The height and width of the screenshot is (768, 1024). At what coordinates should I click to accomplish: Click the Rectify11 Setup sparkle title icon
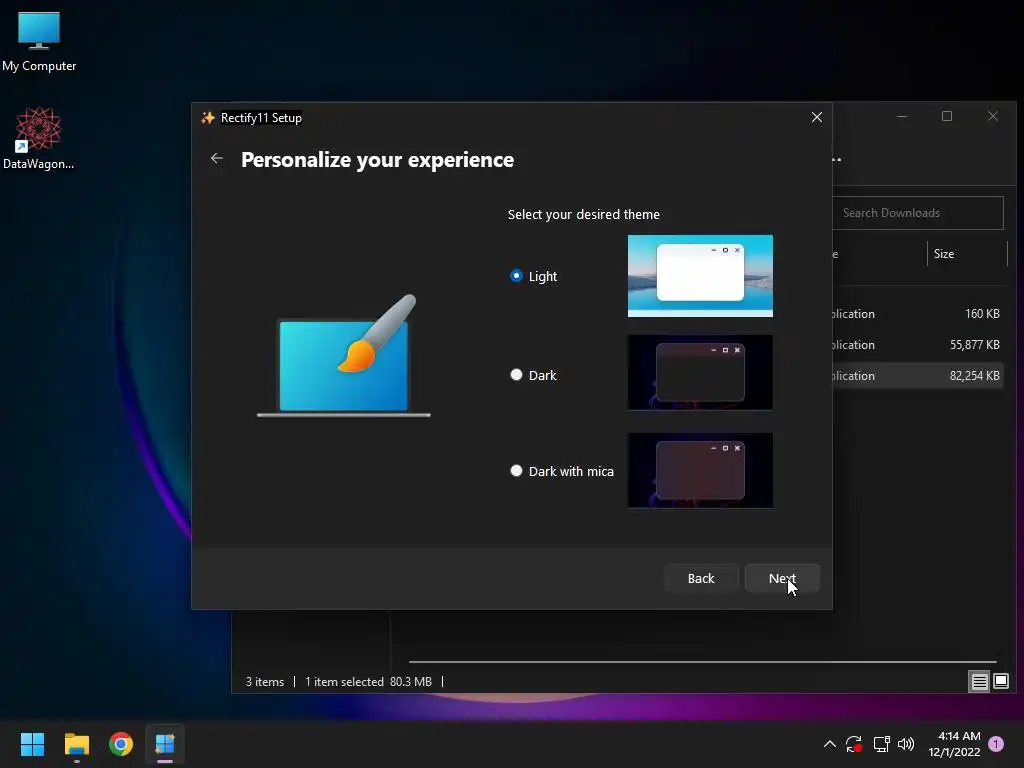[x=208, y=118]
